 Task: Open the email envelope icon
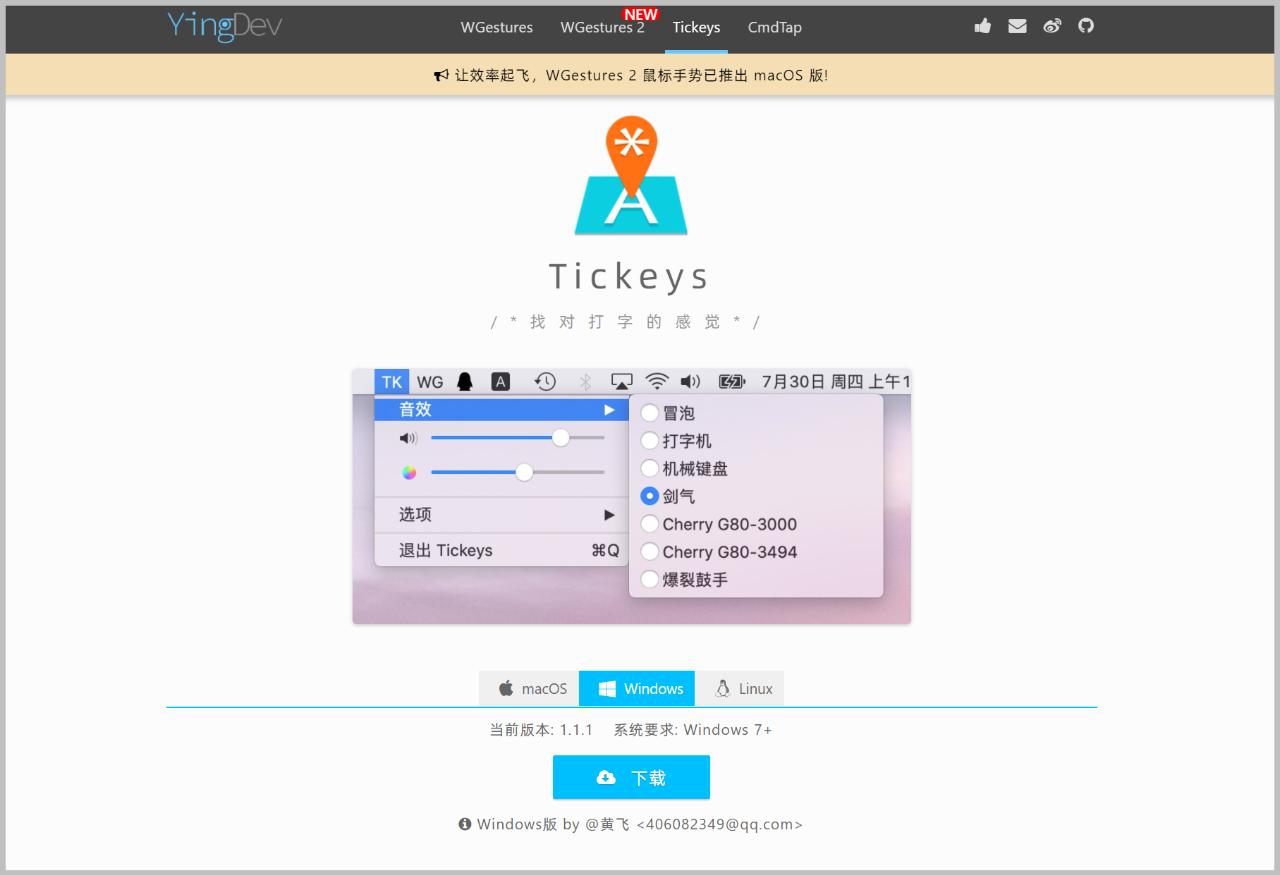pos(1017,26)
